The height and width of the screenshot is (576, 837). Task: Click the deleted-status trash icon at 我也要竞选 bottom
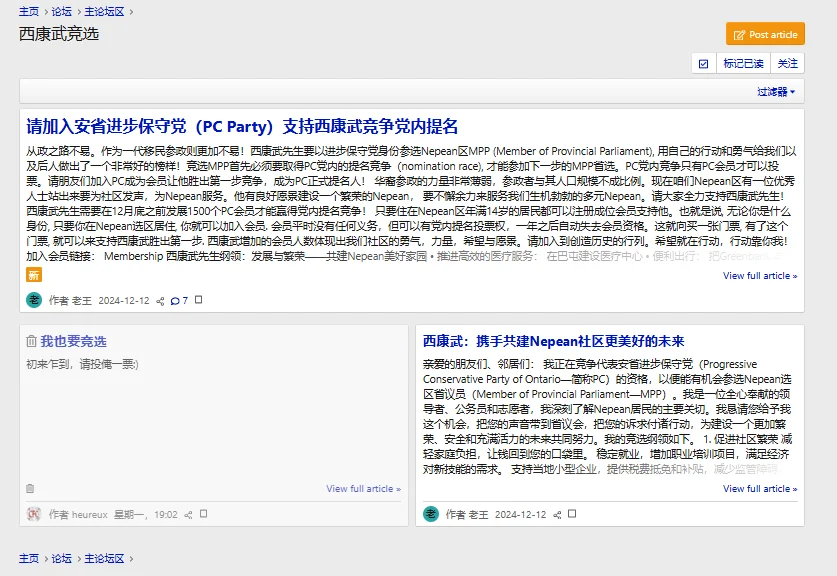point(30,488)
